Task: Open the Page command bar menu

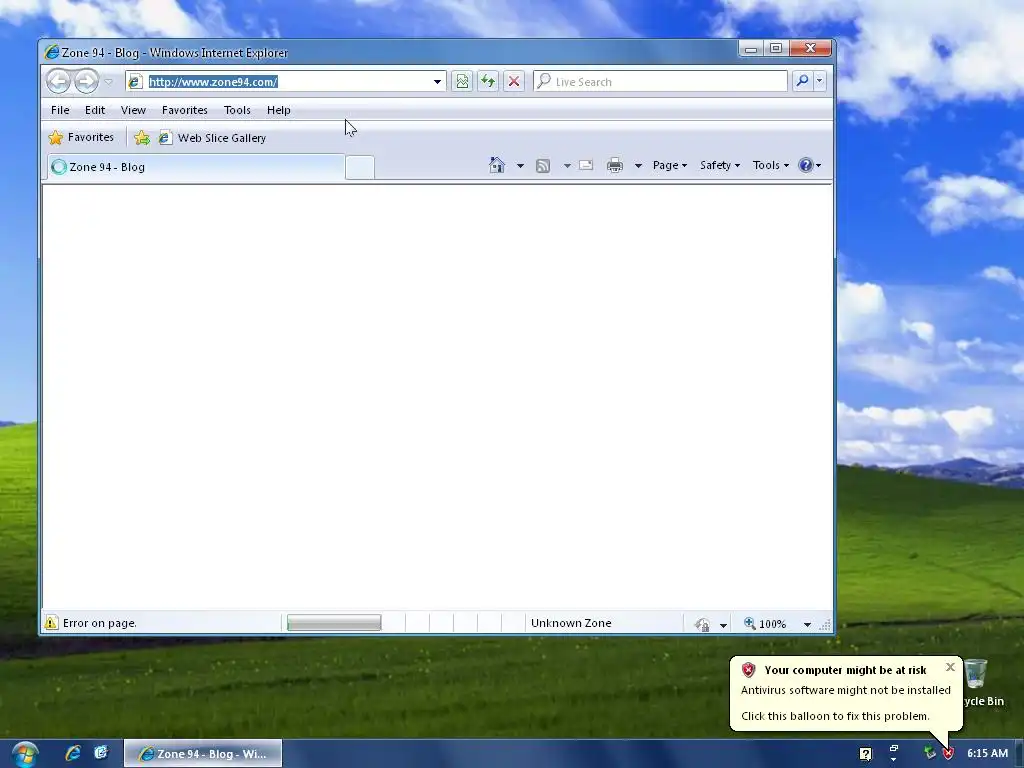Action: pyautogui.click(x=670, y=165)
